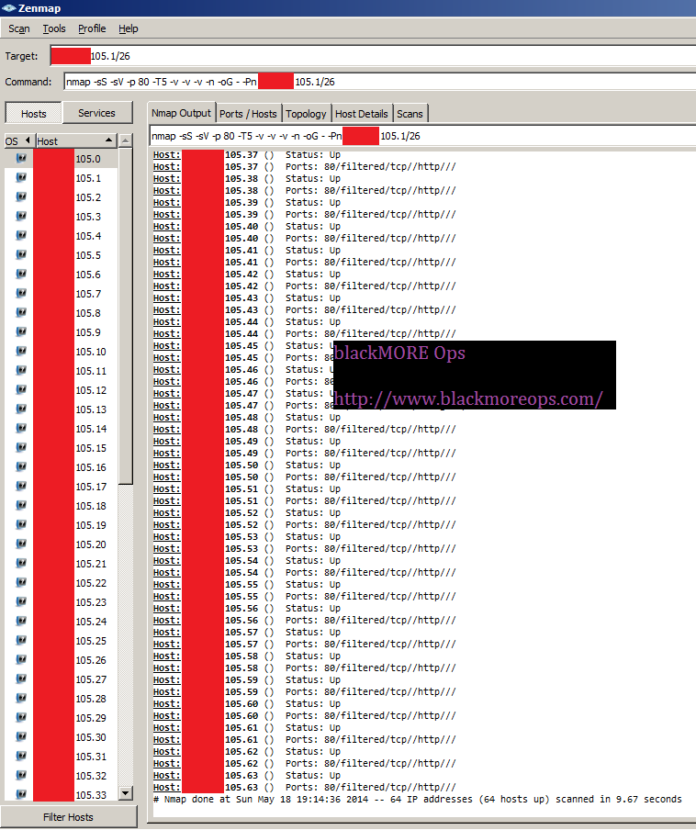This screenshot has width=696, height=830.
Task: Open the scan output selector combo box
Action: (x=422, y=136)
